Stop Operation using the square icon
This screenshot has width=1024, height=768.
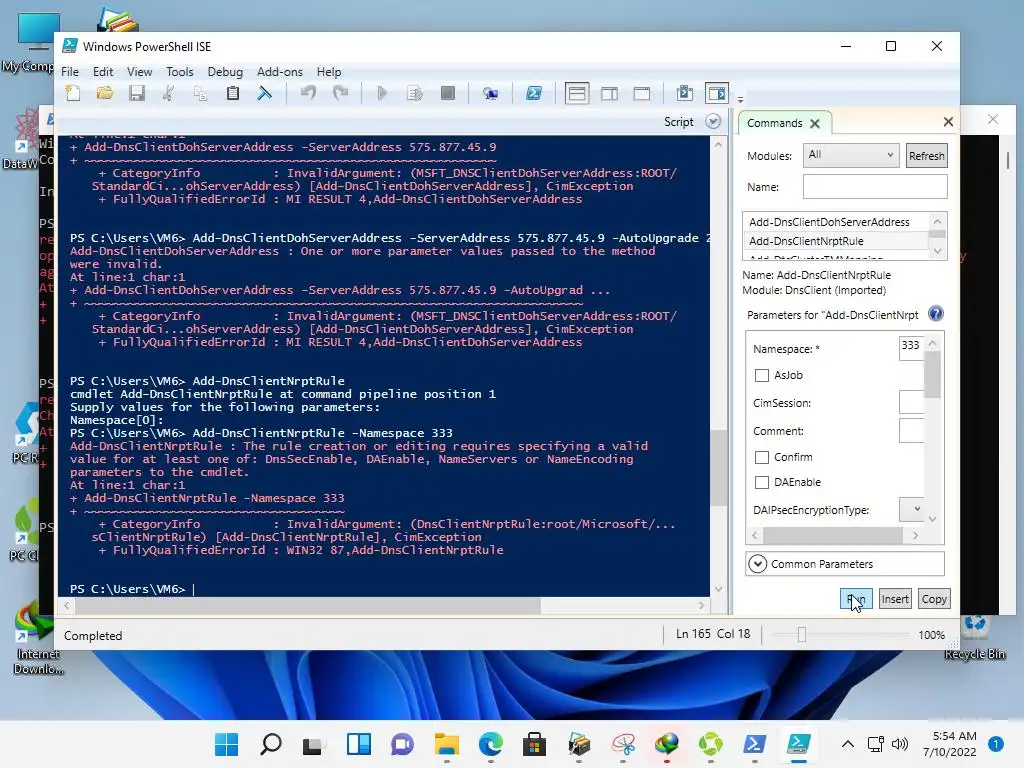click(447, 93)
